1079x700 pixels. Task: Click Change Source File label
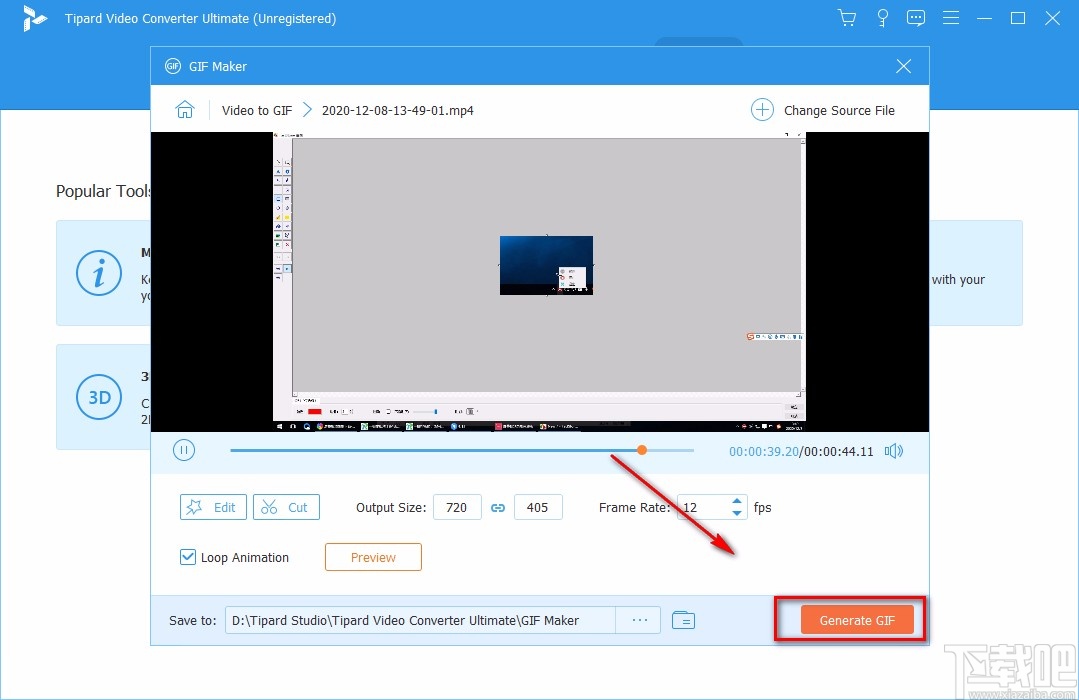coord(839,110)
